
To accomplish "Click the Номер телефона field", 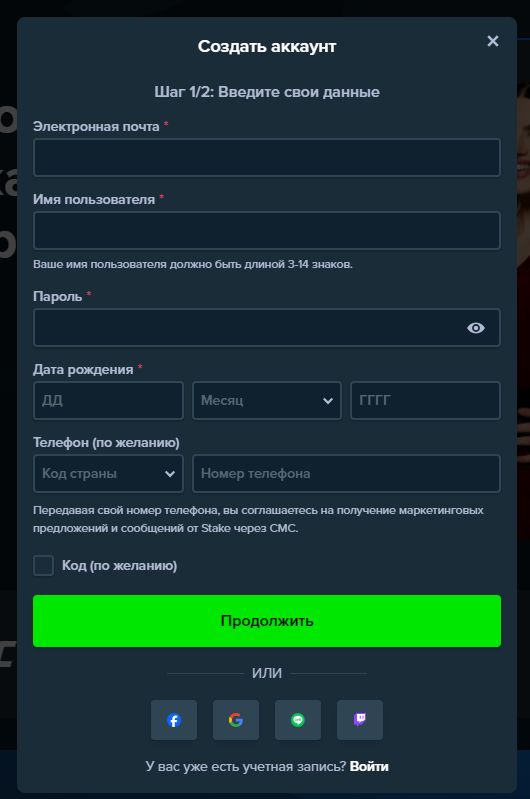I will coord(347,473).
